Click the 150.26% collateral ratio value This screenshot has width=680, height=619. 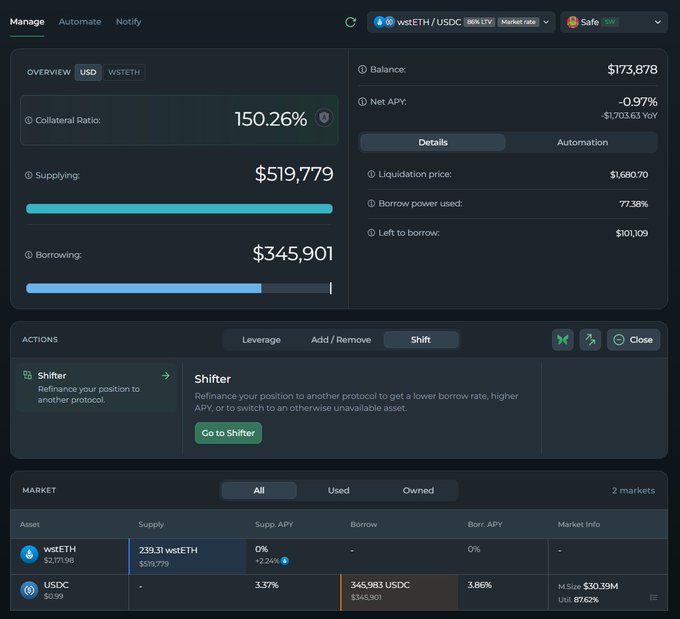[x=271, y=119]
